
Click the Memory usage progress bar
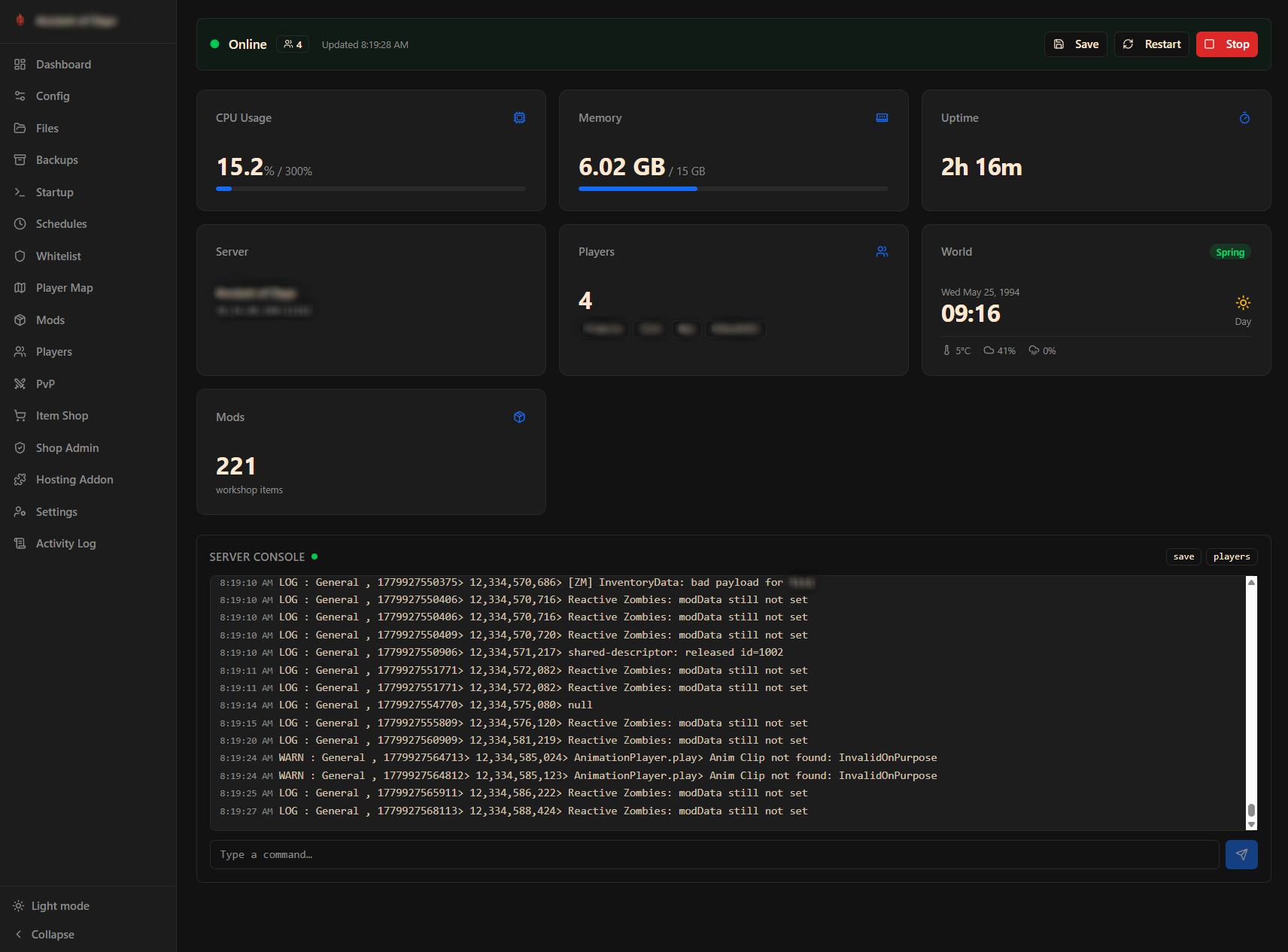tap(734, 189)
